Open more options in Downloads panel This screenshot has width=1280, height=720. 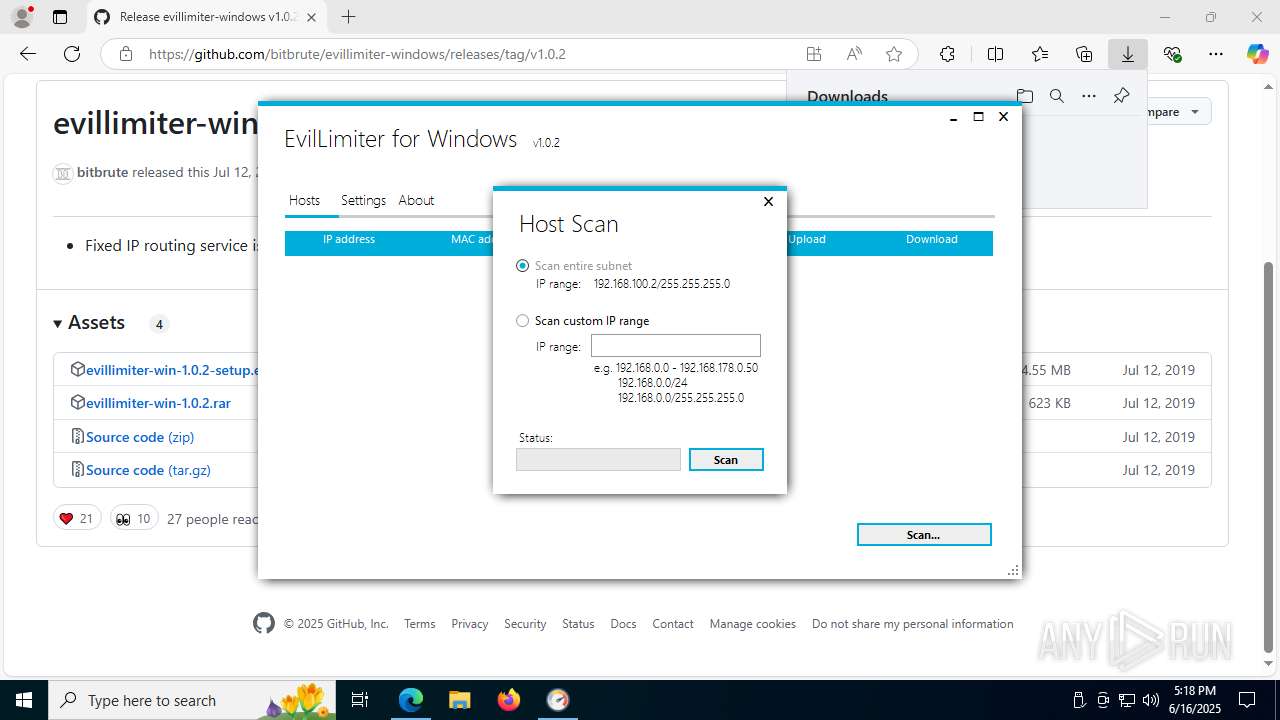(1089, 96)
